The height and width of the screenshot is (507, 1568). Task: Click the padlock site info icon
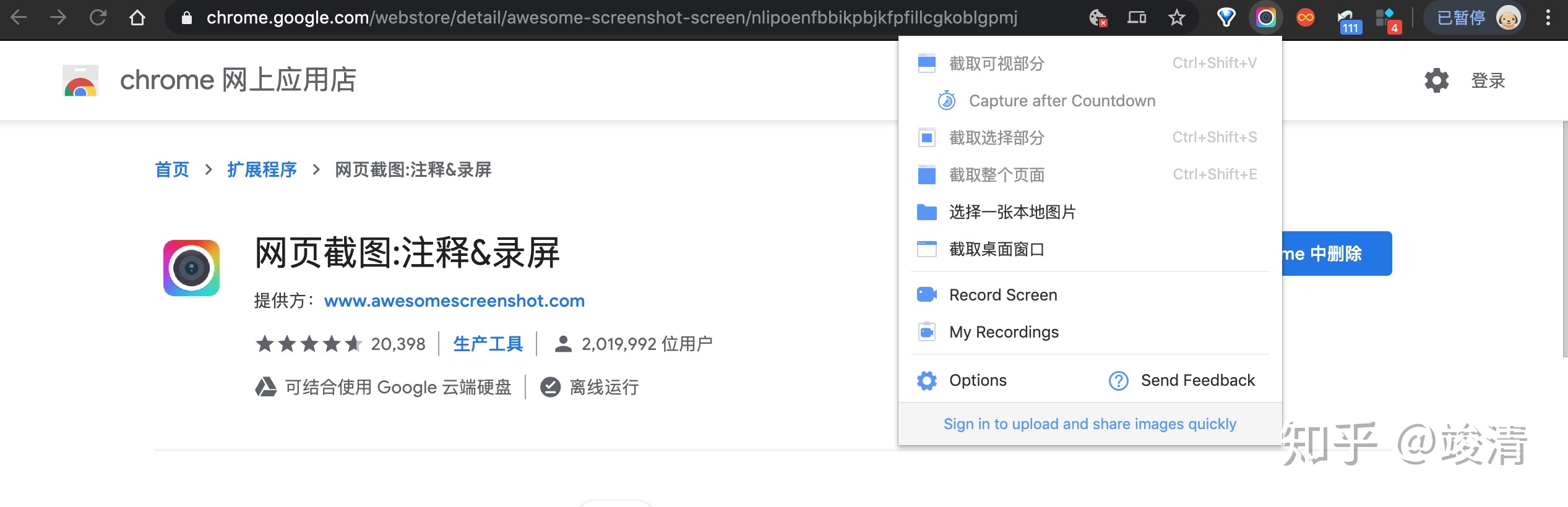(186, 18)
